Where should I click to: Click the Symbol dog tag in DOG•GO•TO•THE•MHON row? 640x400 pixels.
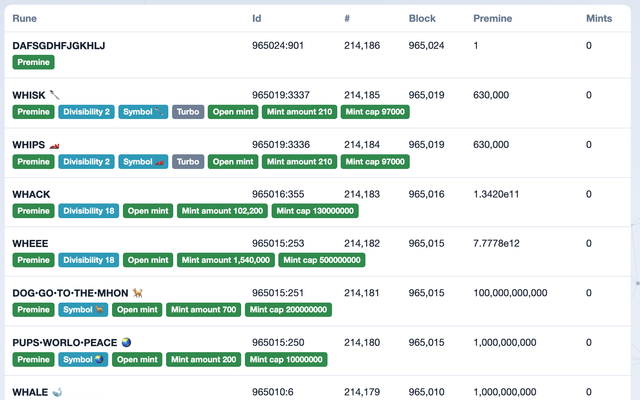83,310
